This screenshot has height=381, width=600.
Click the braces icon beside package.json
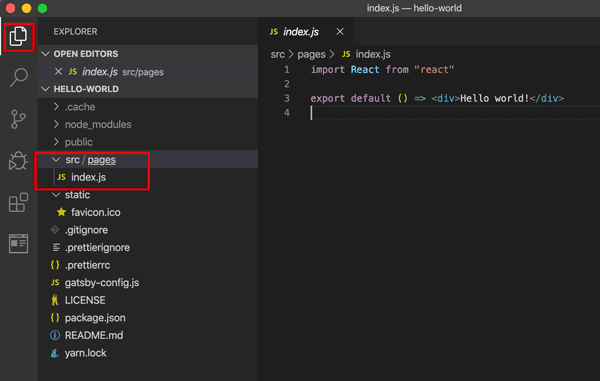[x=55, y=318]
